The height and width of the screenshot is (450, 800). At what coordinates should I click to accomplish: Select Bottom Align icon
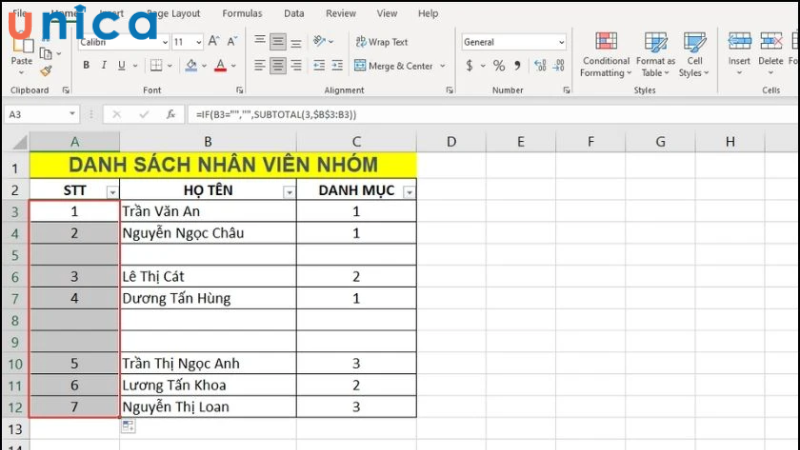point(296,42)
